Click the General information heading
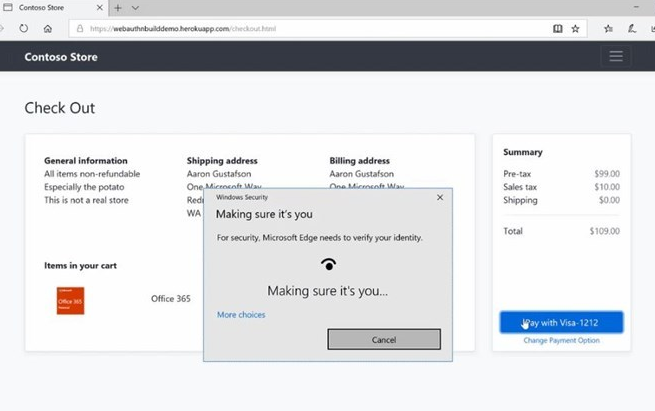The width and height of the screenshot is (655, 411). pos(86,161)
